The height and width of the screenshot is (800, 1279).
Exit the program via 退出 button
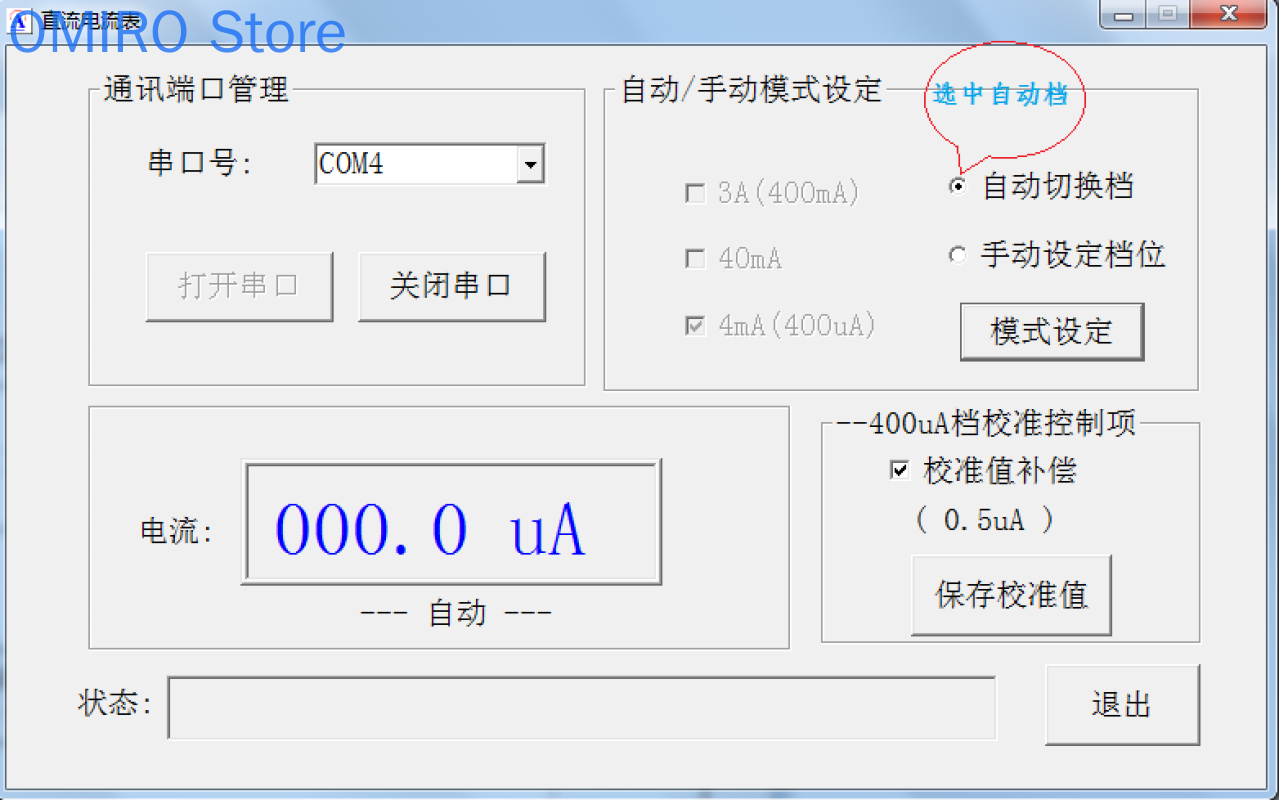pos(1122,705)
